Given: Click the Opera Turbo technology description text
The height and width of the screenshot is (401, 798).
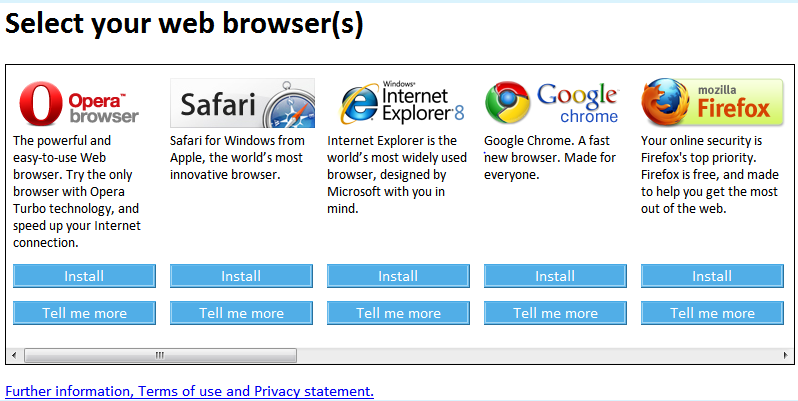Looking at the screenshot, I should click(77, 191).
